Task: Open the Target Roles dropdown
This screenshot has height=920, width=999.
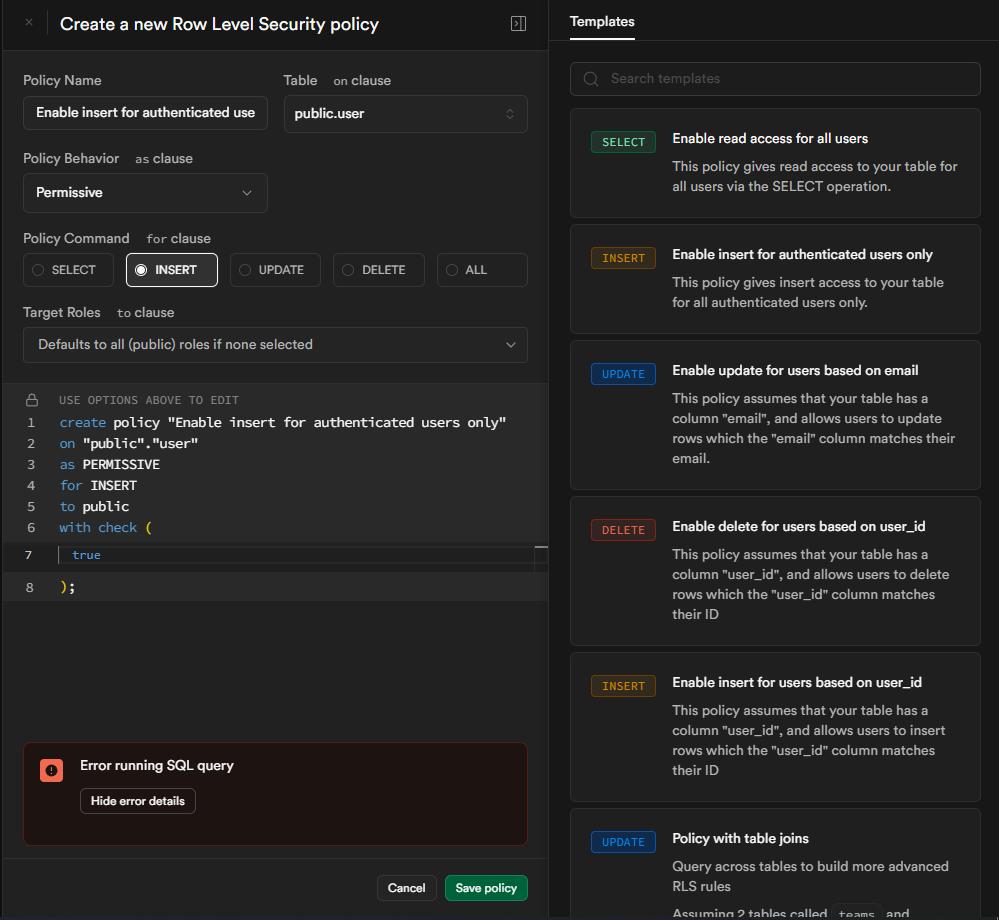Action: (275, 345)
